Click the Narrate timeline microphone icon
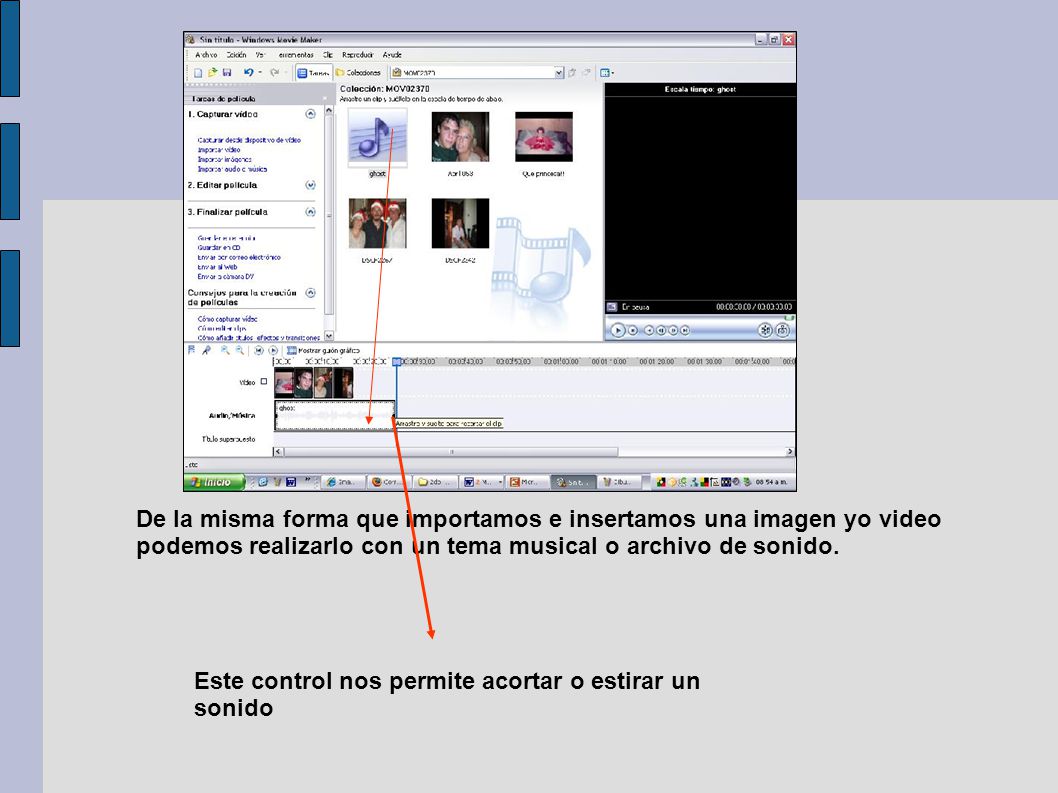The width and height of the screenshot is (1058, 793). [x=206, y=350]
